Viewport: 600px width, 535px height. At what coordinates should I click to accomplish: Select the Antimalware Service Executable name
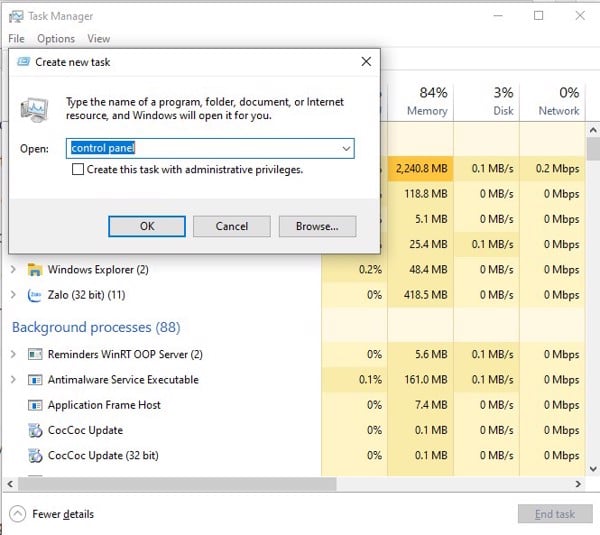(x=123, y=380)
